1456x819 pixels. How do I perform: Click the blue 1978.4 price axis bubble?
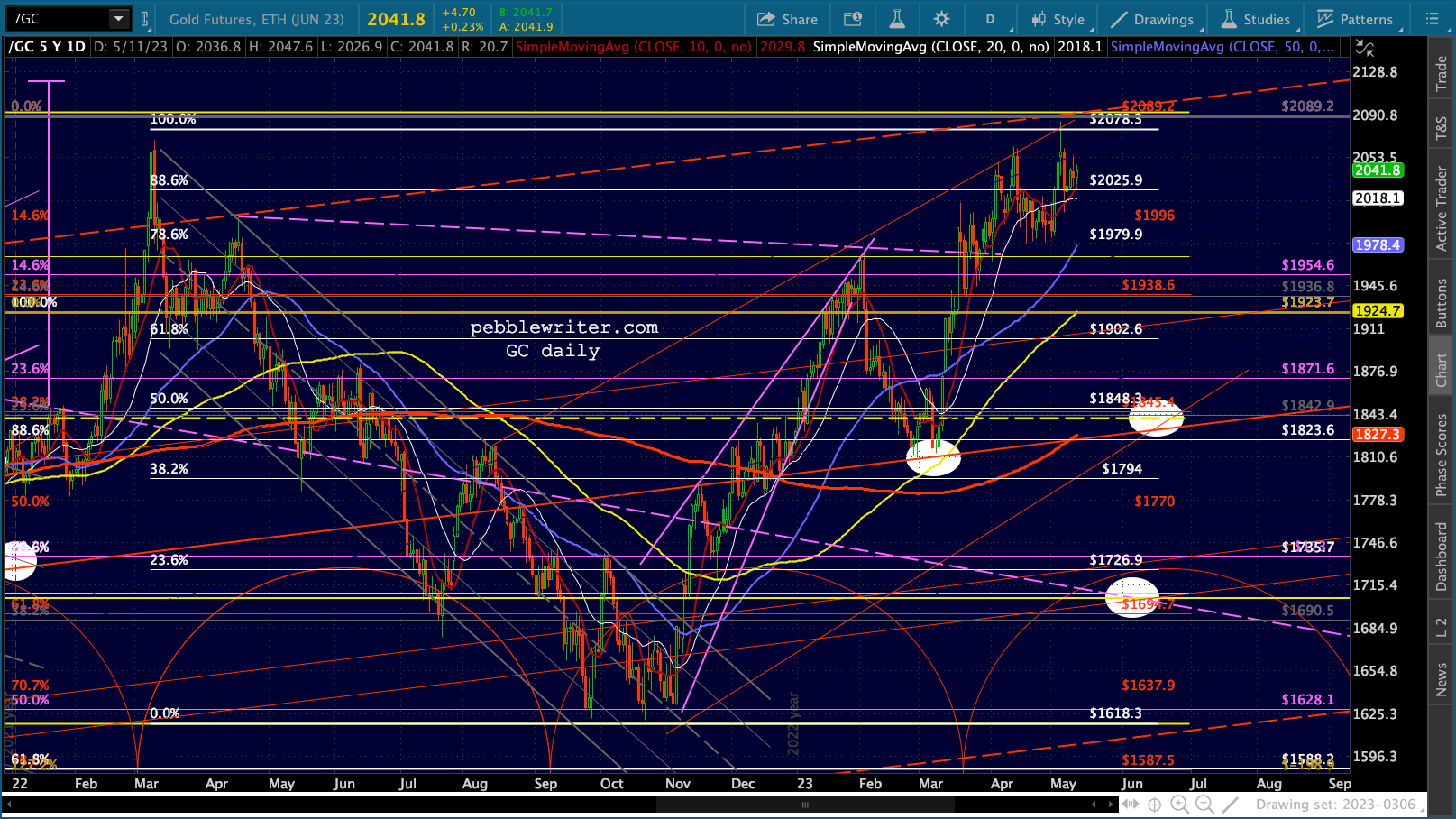click(x=1378, y=245)
